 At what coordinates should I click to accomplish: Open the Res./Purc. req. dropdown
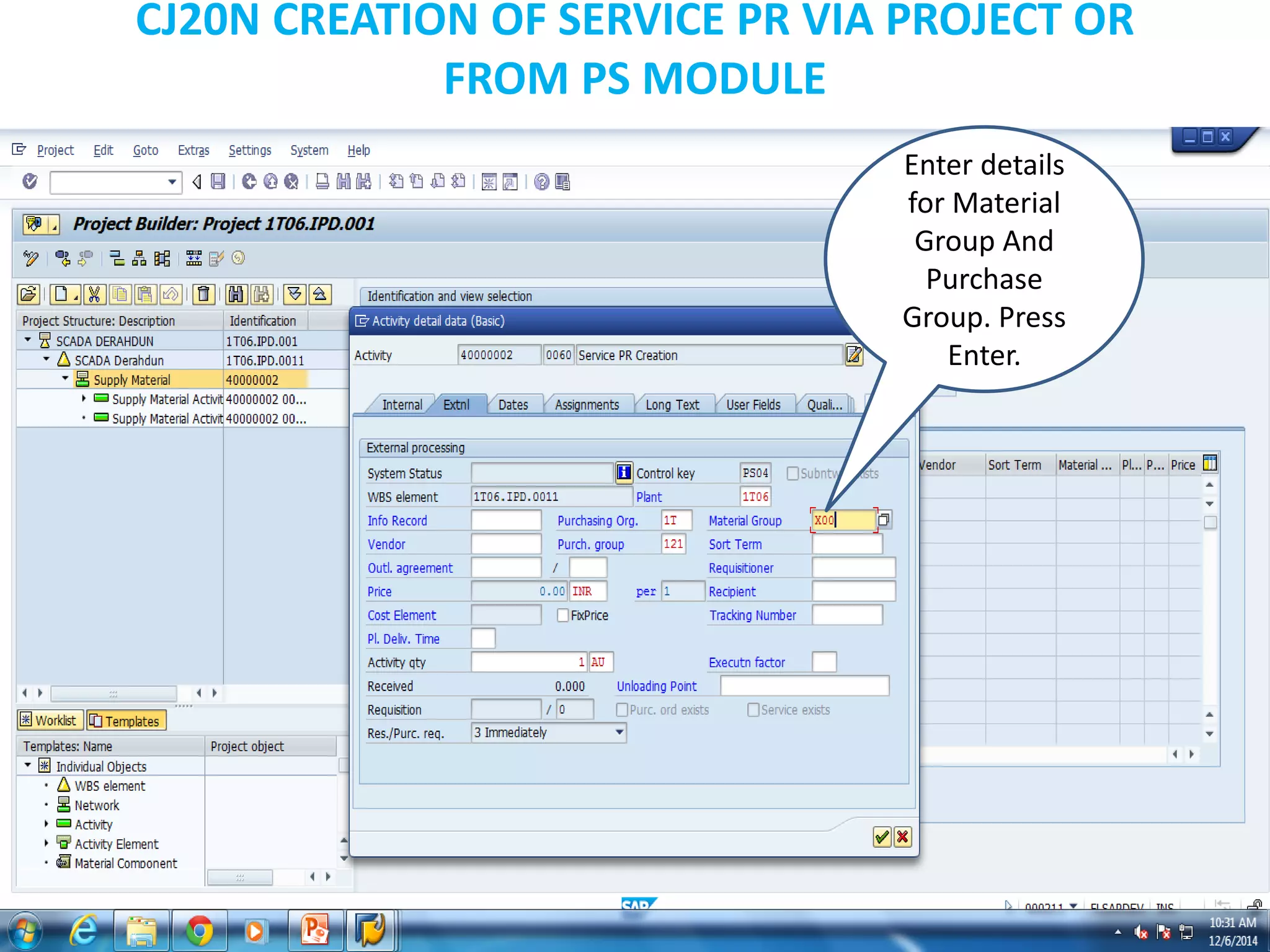619,733
